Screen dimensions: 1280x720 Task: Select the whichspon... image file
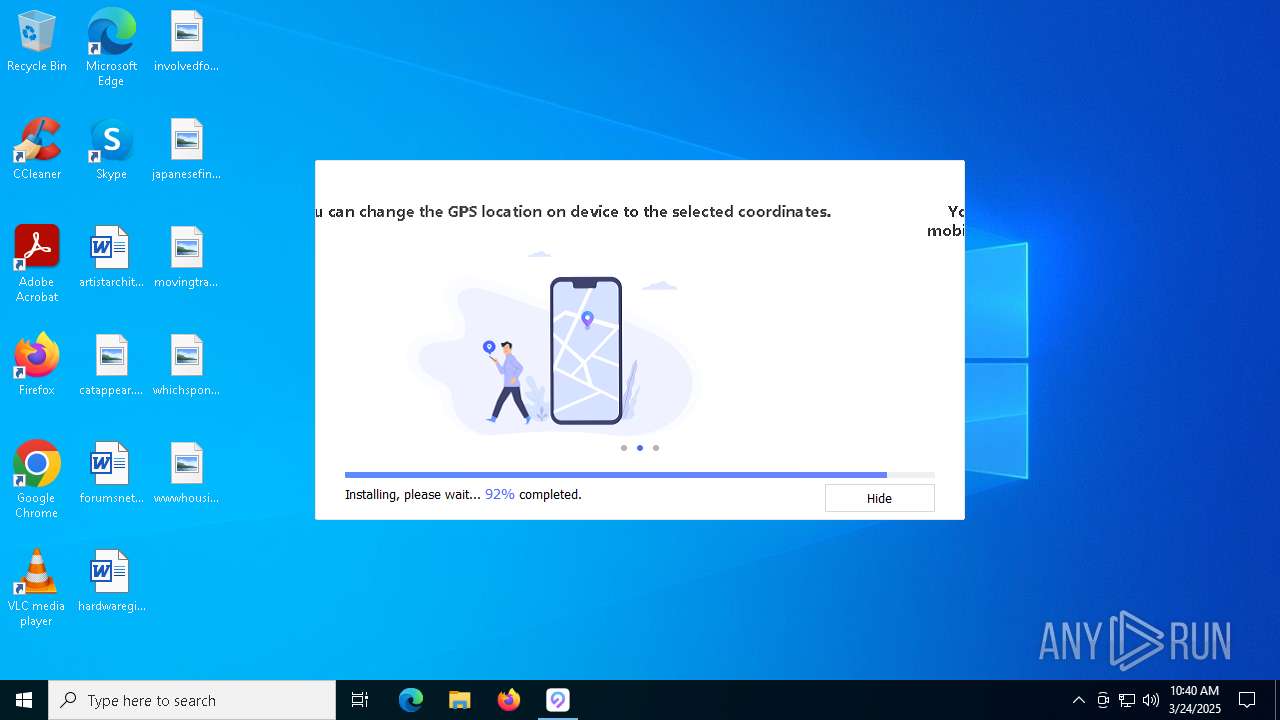[x=186, y=366]
